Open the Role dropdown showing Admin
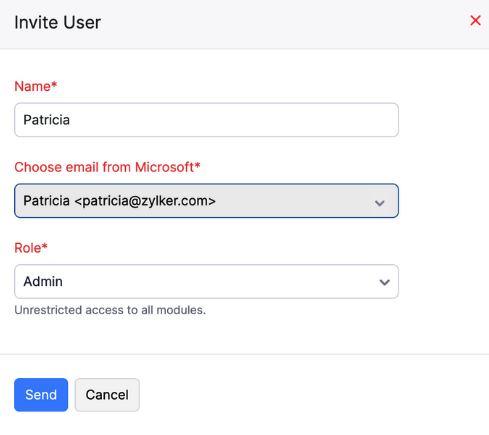Screen dimensions: 489x435 tap(206, 282)
